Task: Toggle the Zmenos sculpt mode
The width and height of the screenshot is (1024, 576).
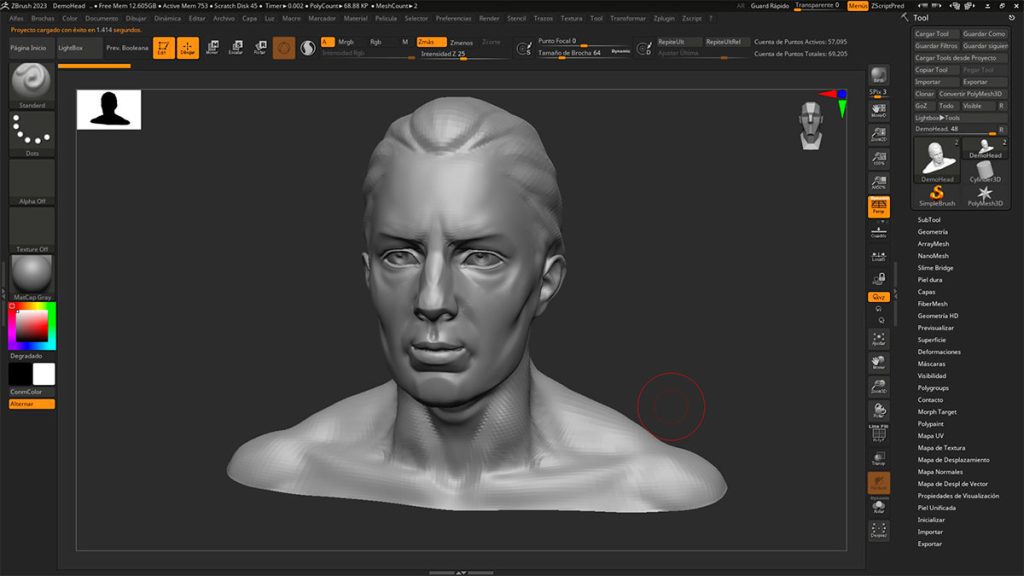Action: [461, 42]
